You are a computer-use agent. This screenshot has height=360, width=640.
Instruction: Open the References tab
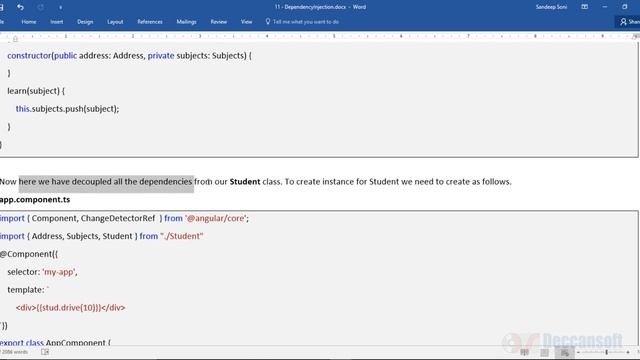pos(150,22)
